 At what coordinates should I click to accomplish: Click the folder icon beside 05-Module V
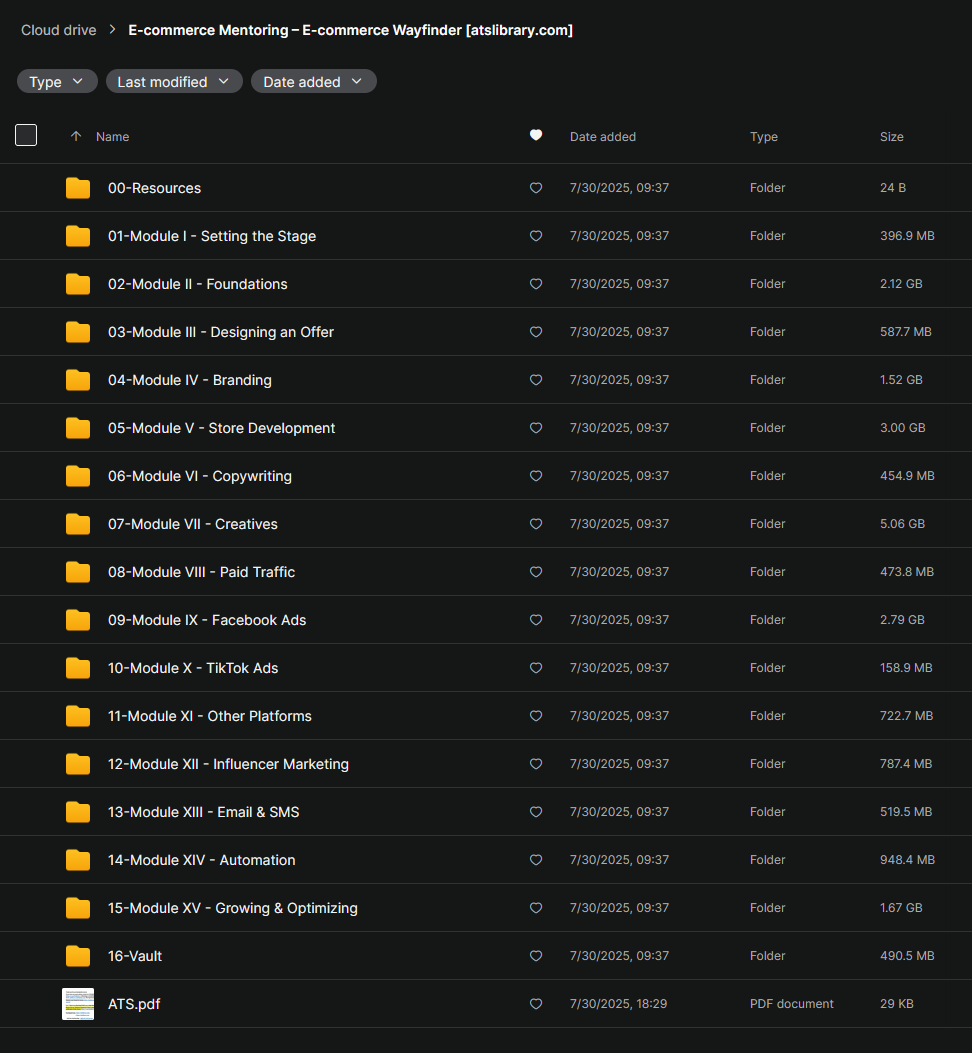pos(78,428)
